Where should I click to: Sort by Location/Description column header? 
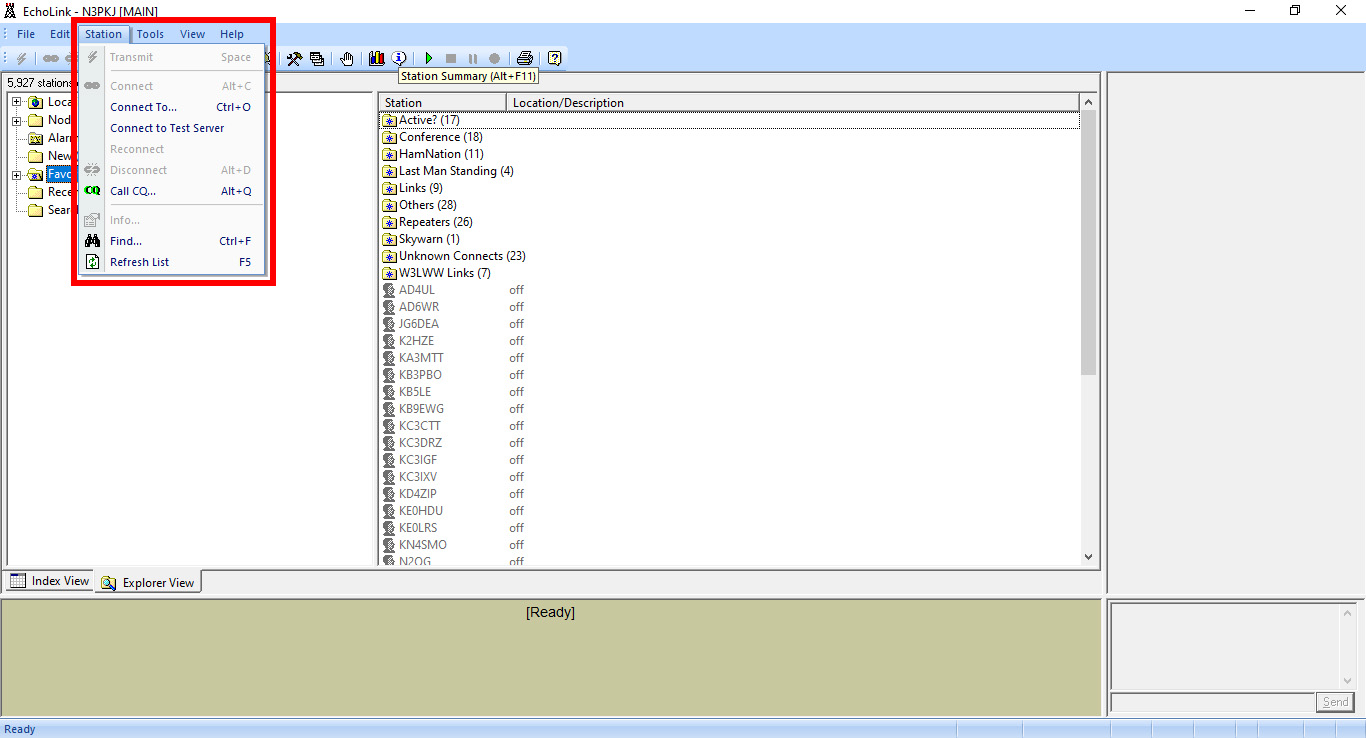793,102
